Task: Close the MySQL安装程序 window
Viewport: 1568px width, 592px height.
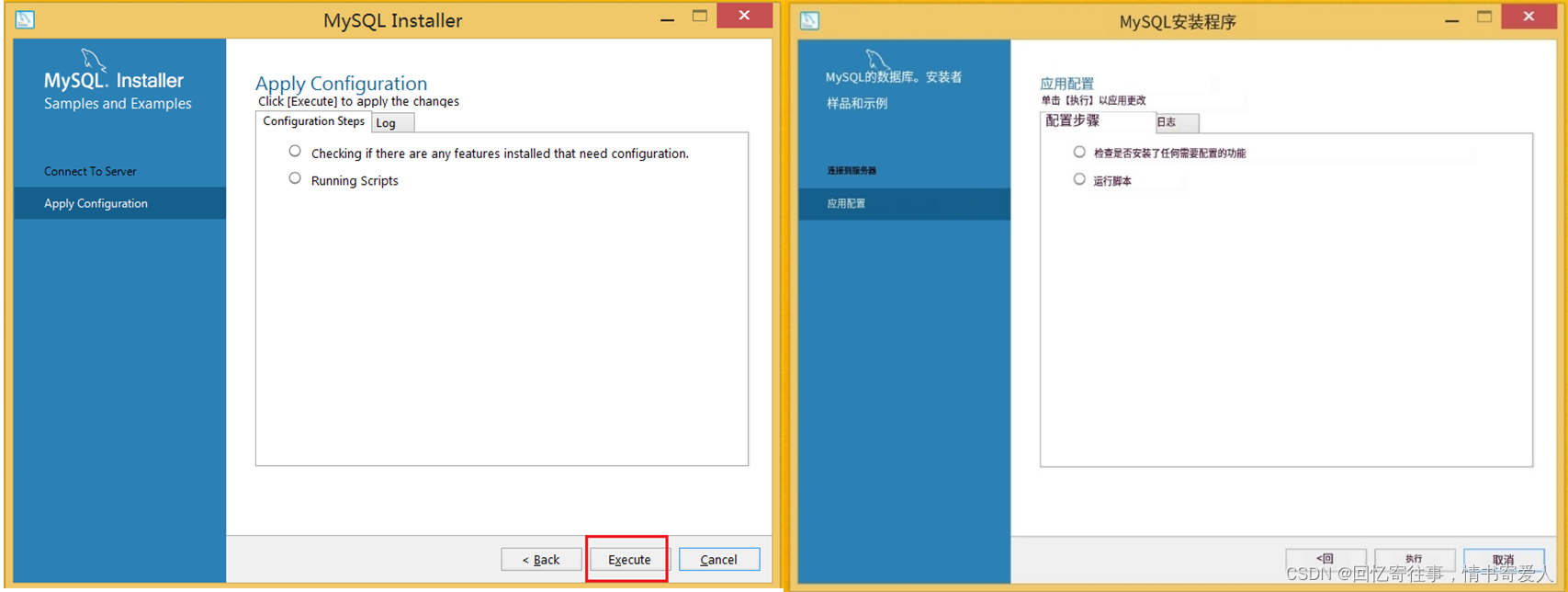Action: pos(1529,17)
